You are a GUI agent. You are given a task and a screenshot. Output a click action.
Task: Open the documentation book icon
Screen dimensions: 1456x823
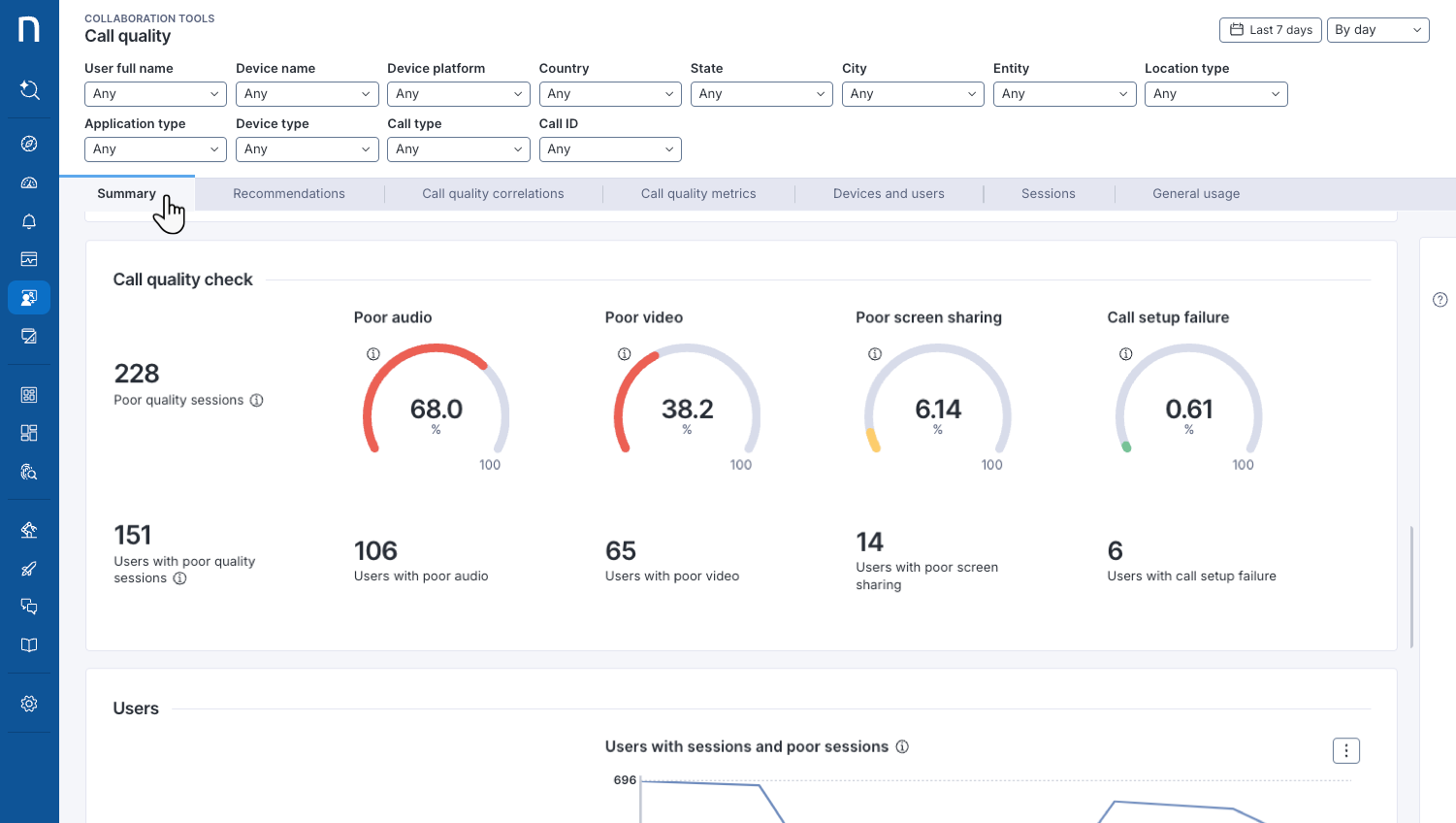pyautogui.click(x=29, y=644)
